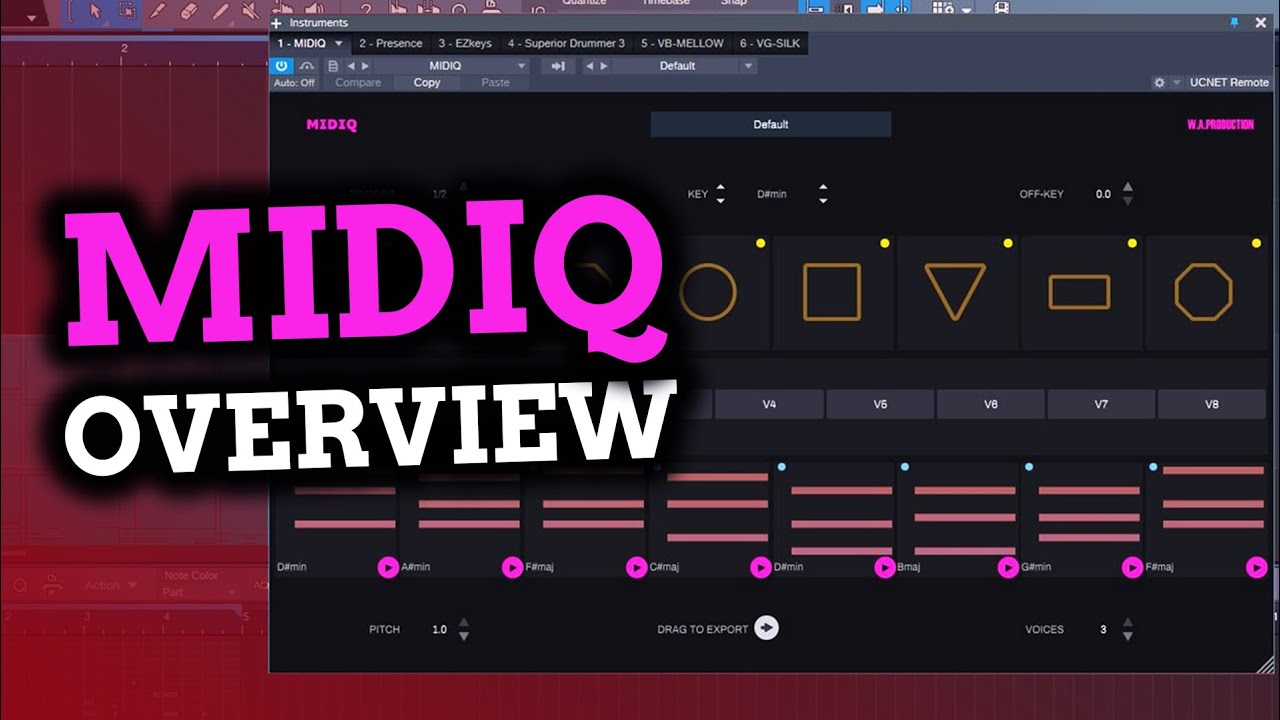Play the C#maj chord
Viewport: 1280px width, 720px height.
760,567
